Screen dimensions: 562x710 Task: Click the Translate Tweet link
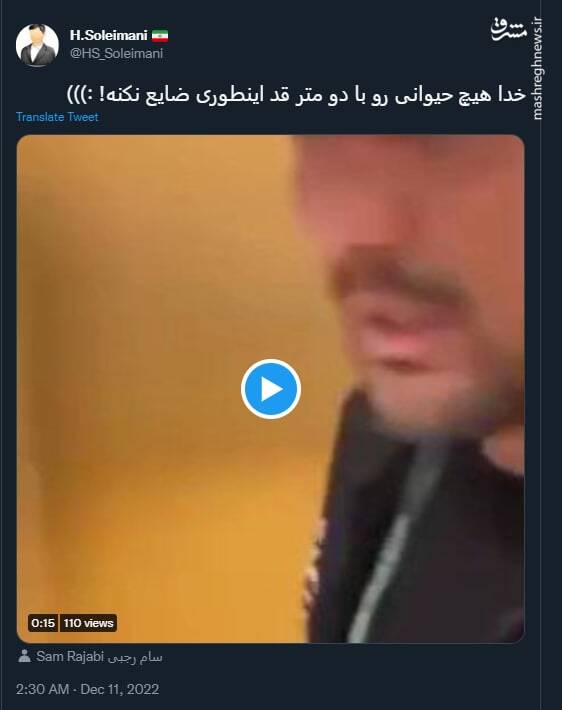pyautogui.click(x=57, y=117)
